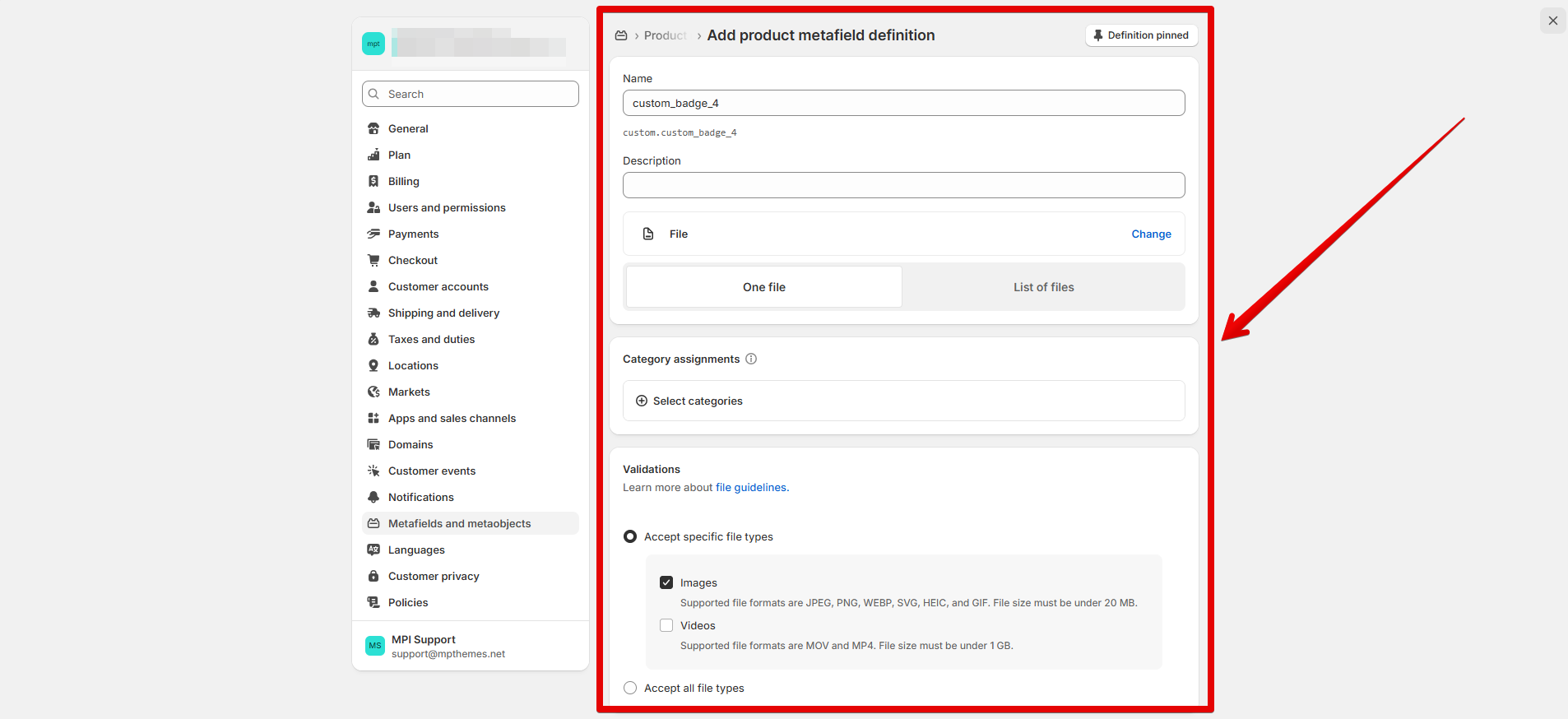Click the File type document icon
The height and width of the screenshot is (719, 1568).
pos(648,234)
